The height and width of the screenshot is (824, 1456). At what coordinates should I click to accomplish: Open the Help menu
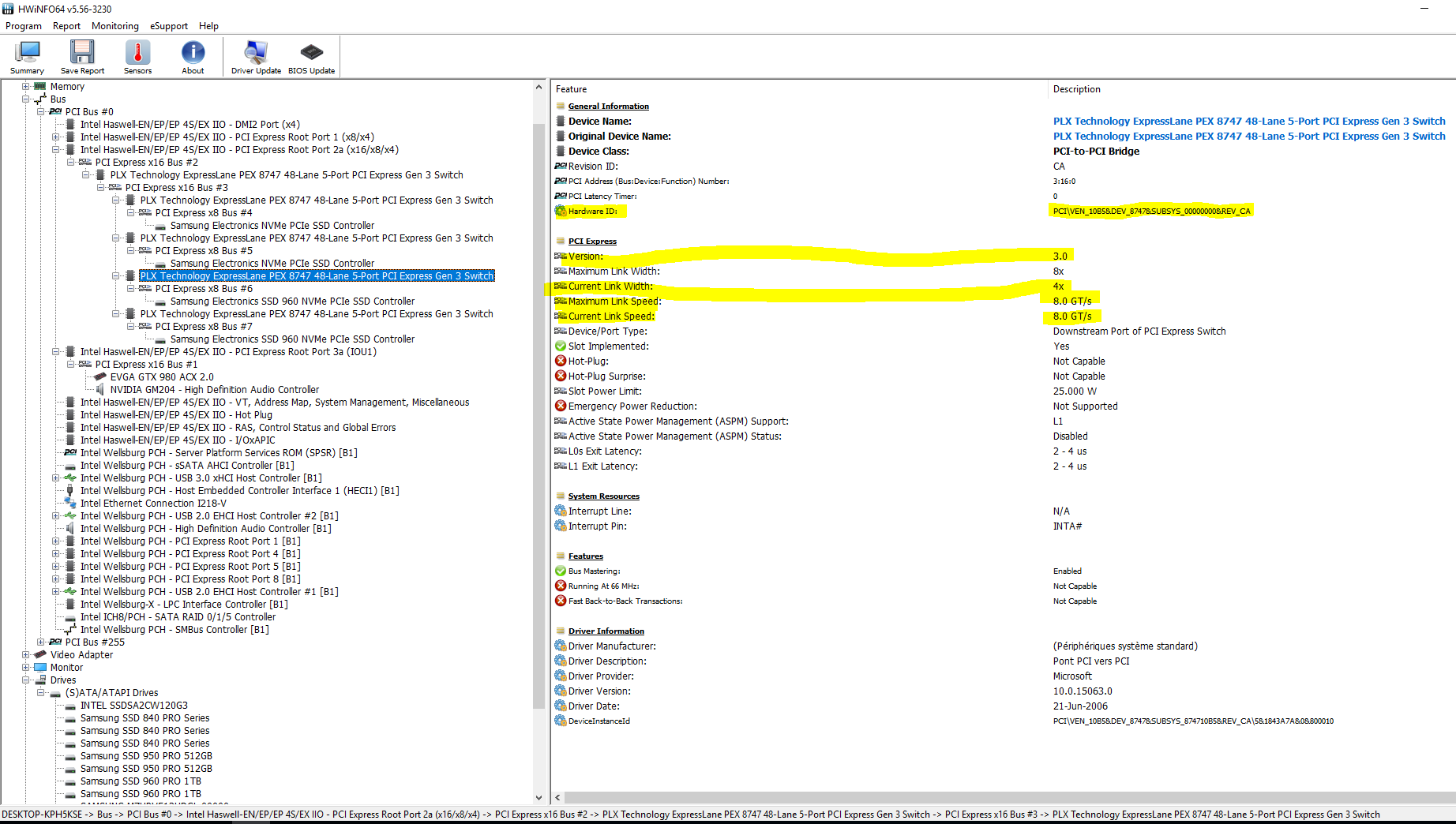[208, 26]
